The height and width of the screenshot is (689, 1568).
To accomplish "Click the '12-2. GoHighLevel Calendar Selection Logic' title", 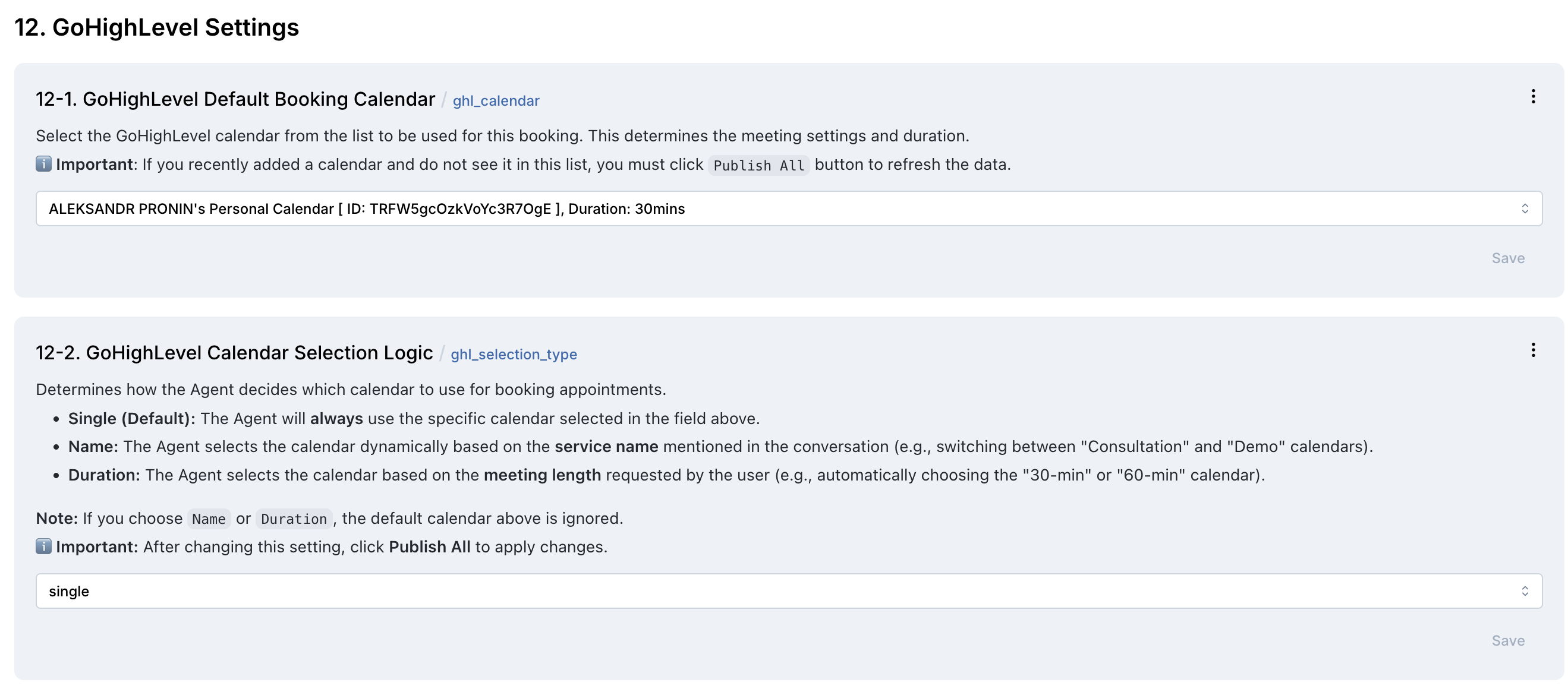I will [x=234, y=353].
